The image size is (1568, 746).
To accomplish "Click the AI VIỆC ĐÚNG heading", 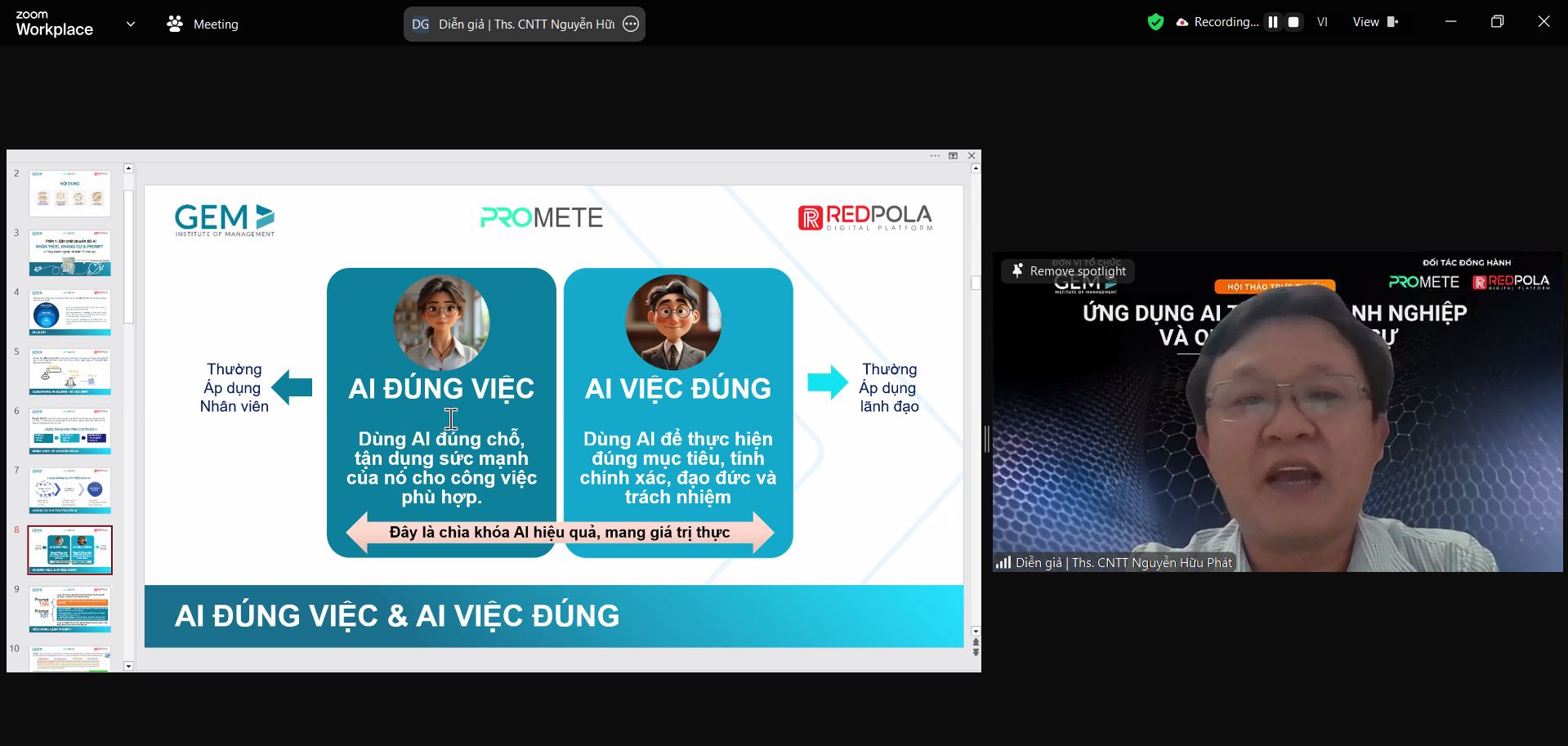I will (x=678, y=388).
